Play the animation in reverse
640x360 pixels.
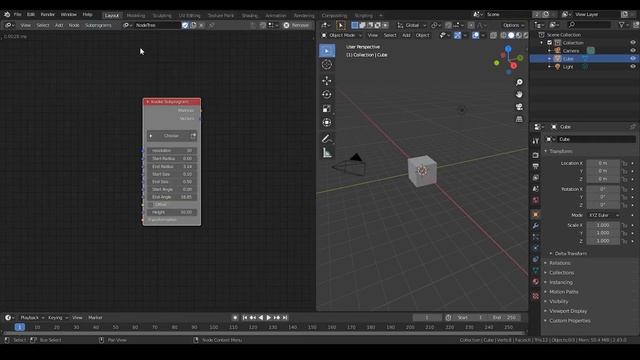(261, 318)
